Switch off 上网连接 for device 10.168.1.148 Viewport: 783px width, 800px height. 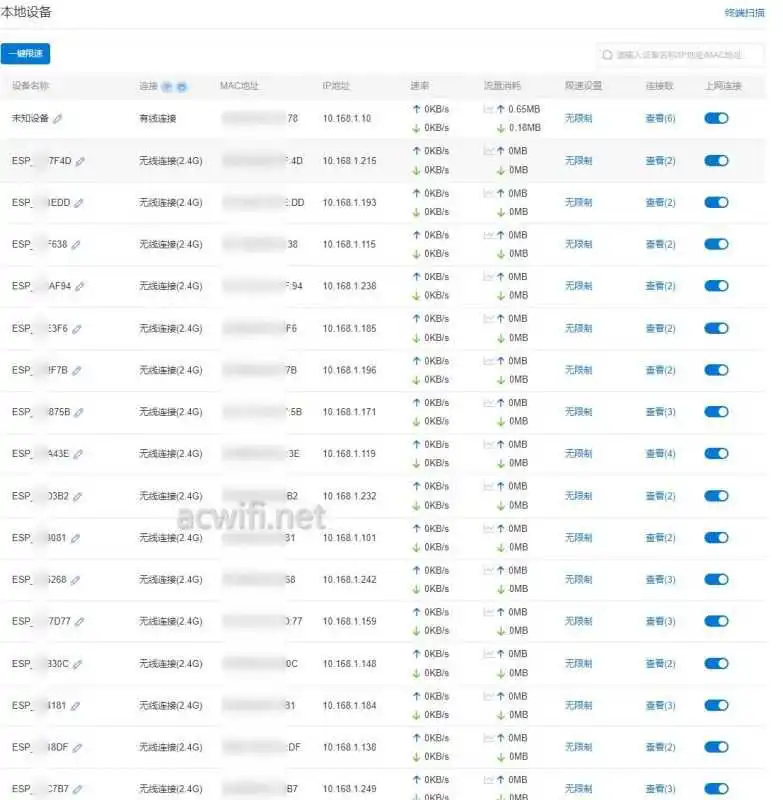716,663
